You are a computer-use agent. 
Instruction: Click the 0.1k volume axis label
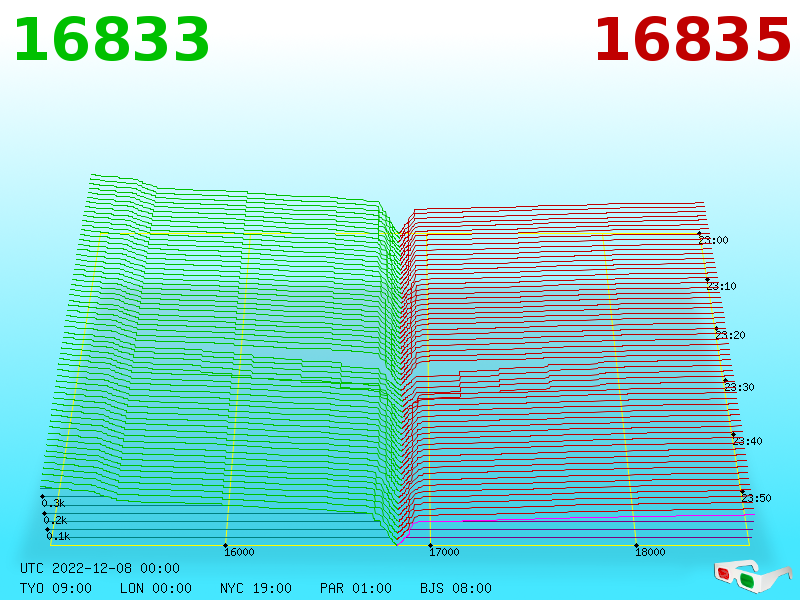click(x=58, y=536)
